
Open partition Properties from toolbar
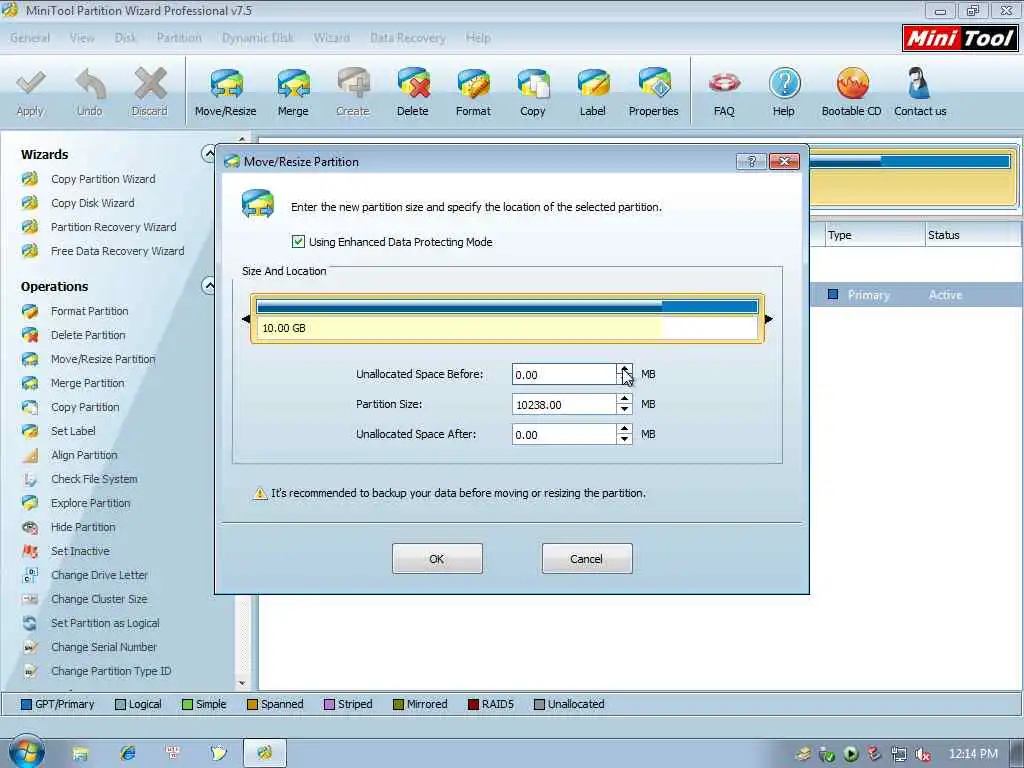pos(653,93)
